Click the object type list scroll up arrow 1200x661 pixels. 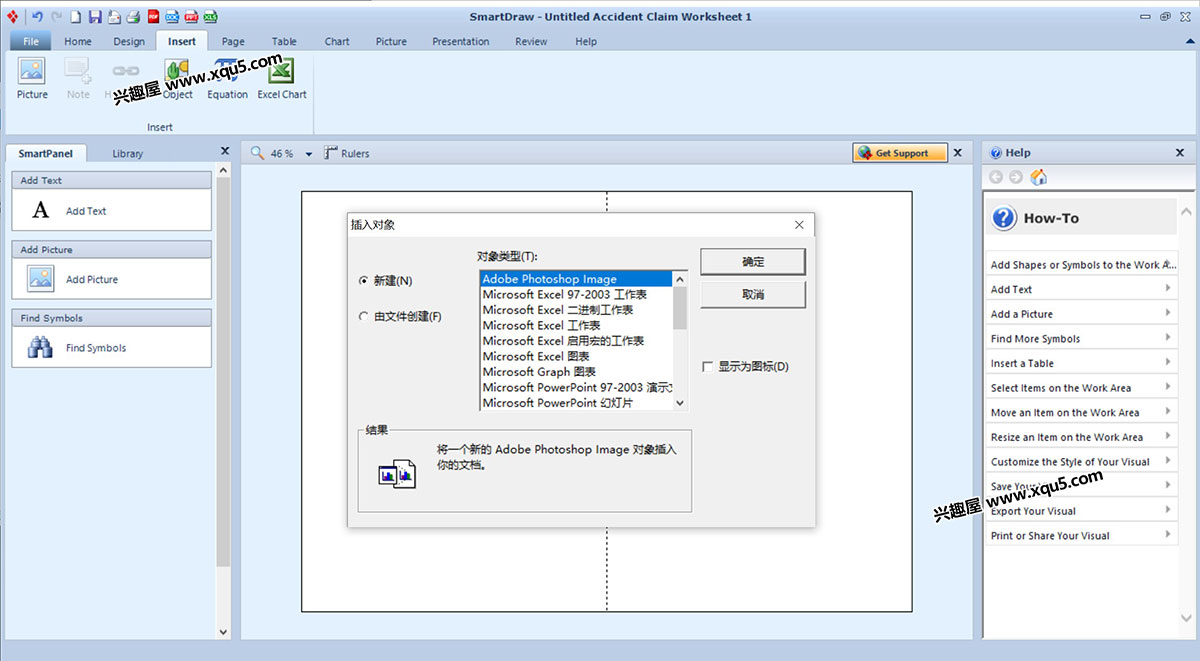[680, 279]
